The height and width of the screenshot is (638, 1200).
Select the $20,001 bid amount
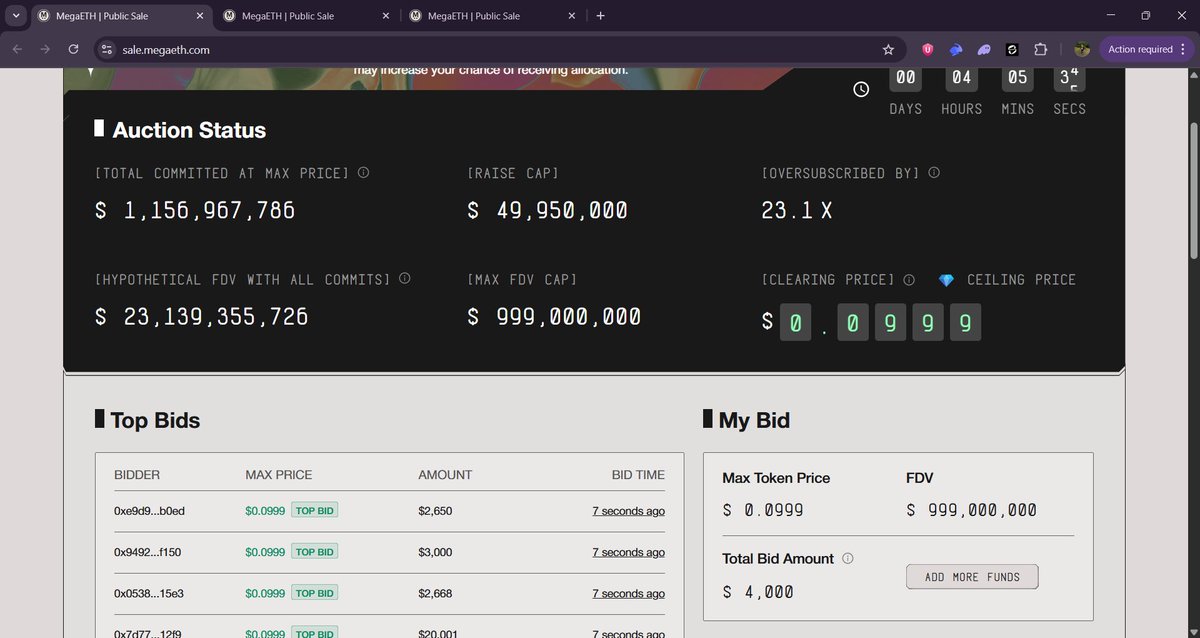coord(439,632)
